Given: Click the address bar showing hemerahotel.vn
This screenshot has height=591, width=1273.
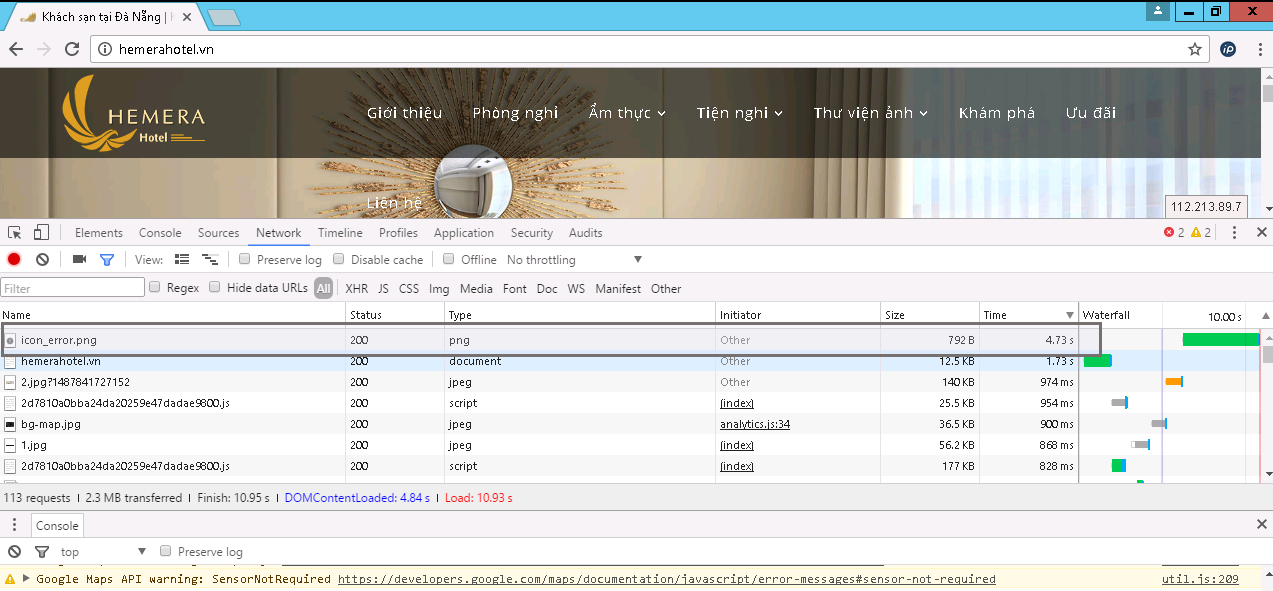Looking at the screenshot, I should pyautogui.click(x=649, y=49).
